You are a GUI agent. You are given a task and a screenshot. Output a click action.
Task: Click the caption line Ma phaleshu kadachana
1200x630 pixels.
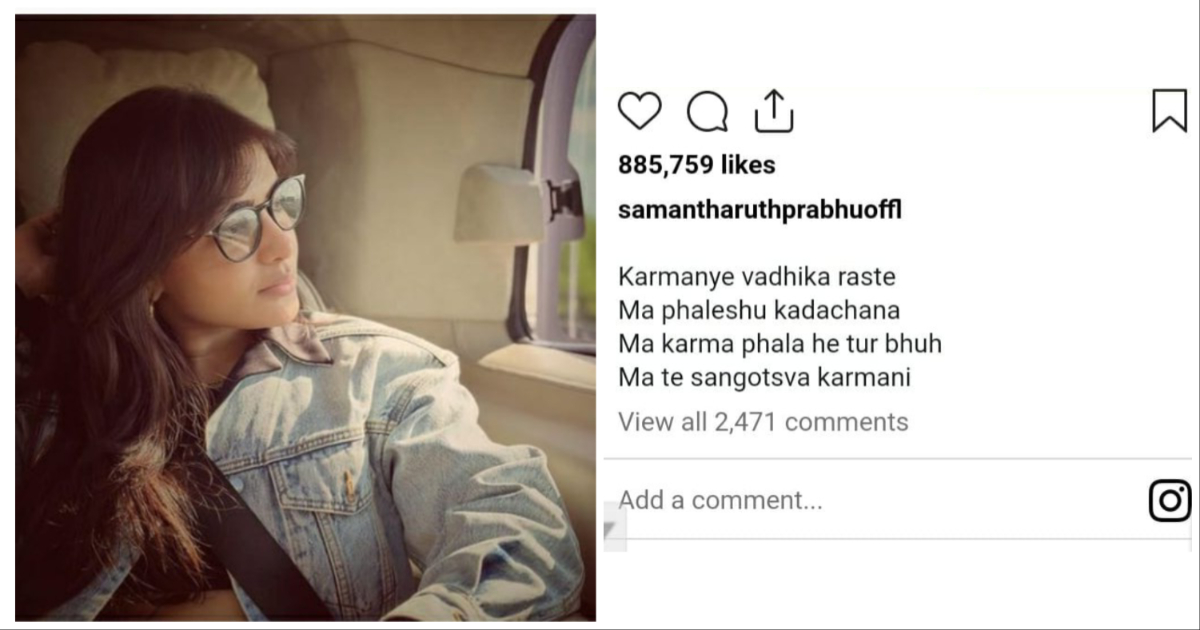pyautogui.click(x=759, y=310)
